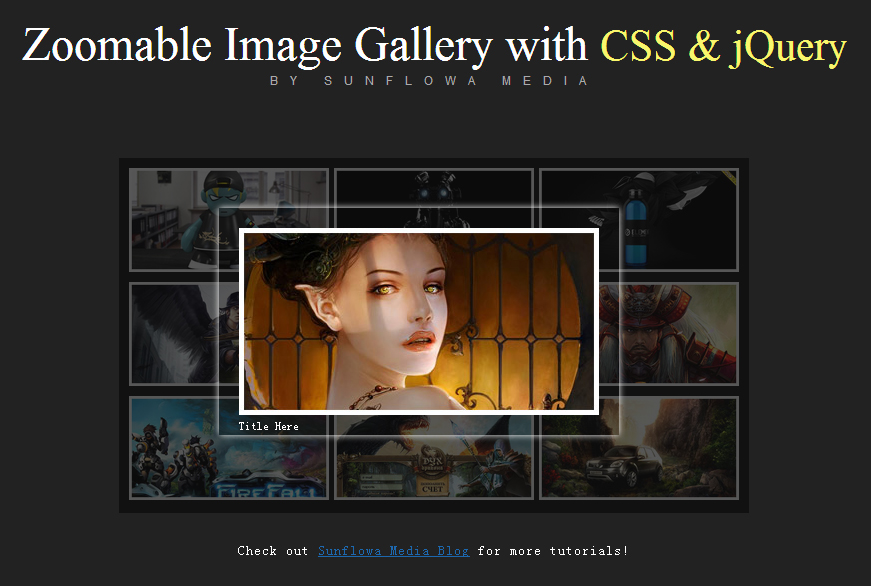This screenshot has height=586, width=871.
Task: Click the zoomed elf woman portrait image
Action: [419, 321]
